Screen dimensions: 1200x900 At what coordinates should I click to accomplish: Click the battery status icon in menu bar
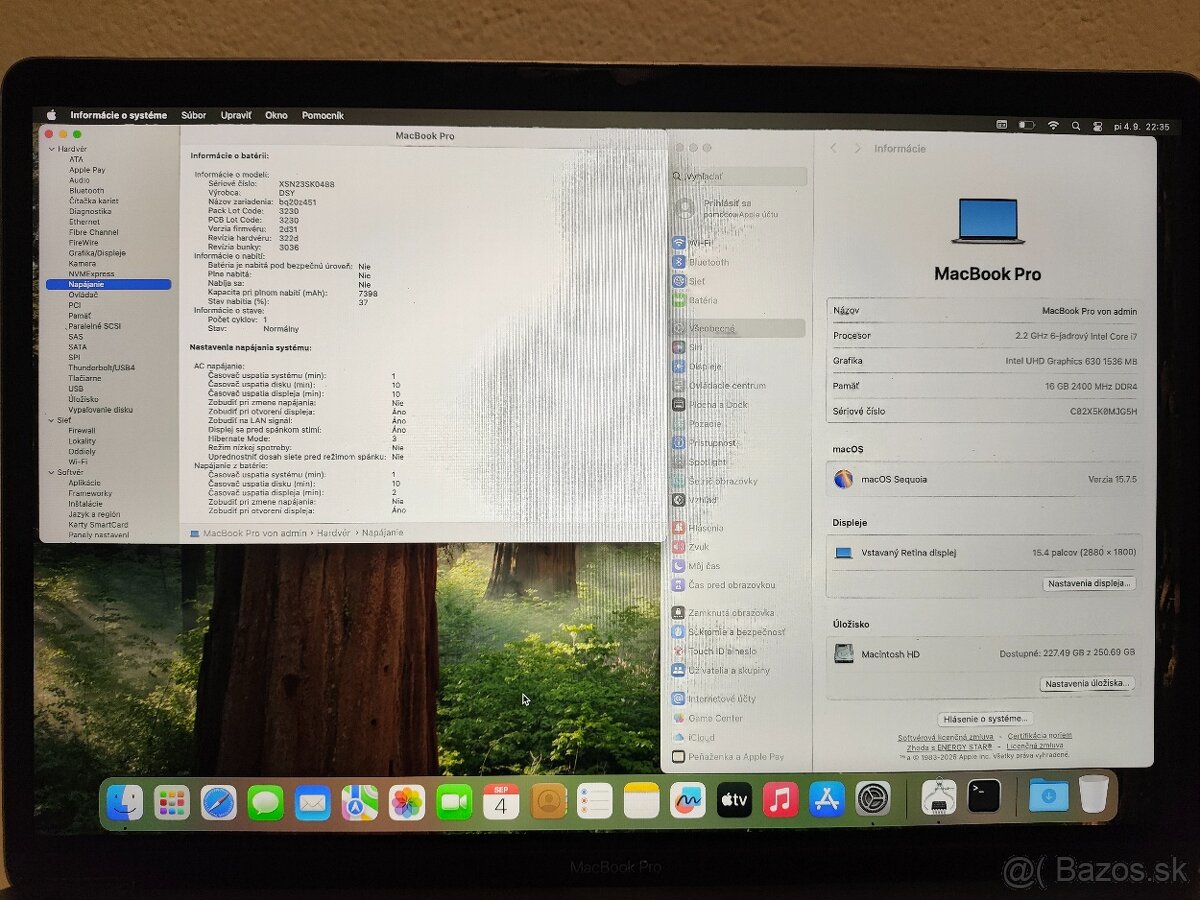(1026, 126)
